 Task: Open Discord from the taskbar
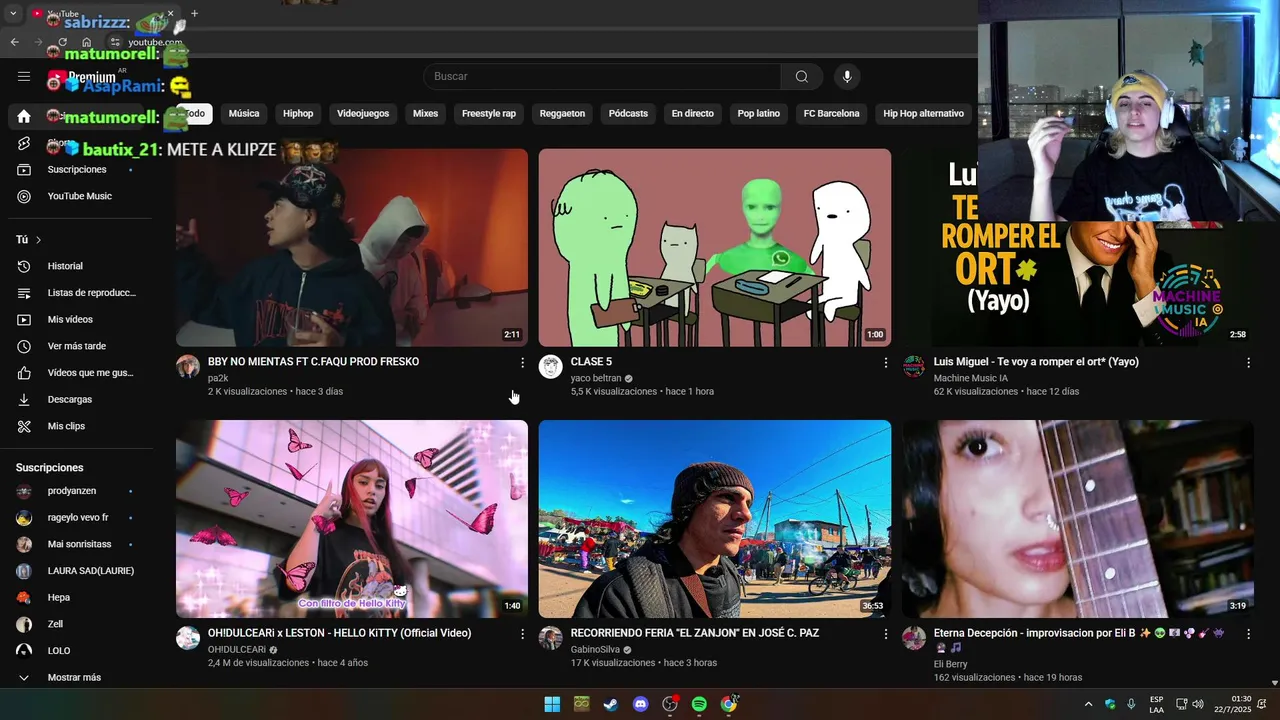[641, 704]
